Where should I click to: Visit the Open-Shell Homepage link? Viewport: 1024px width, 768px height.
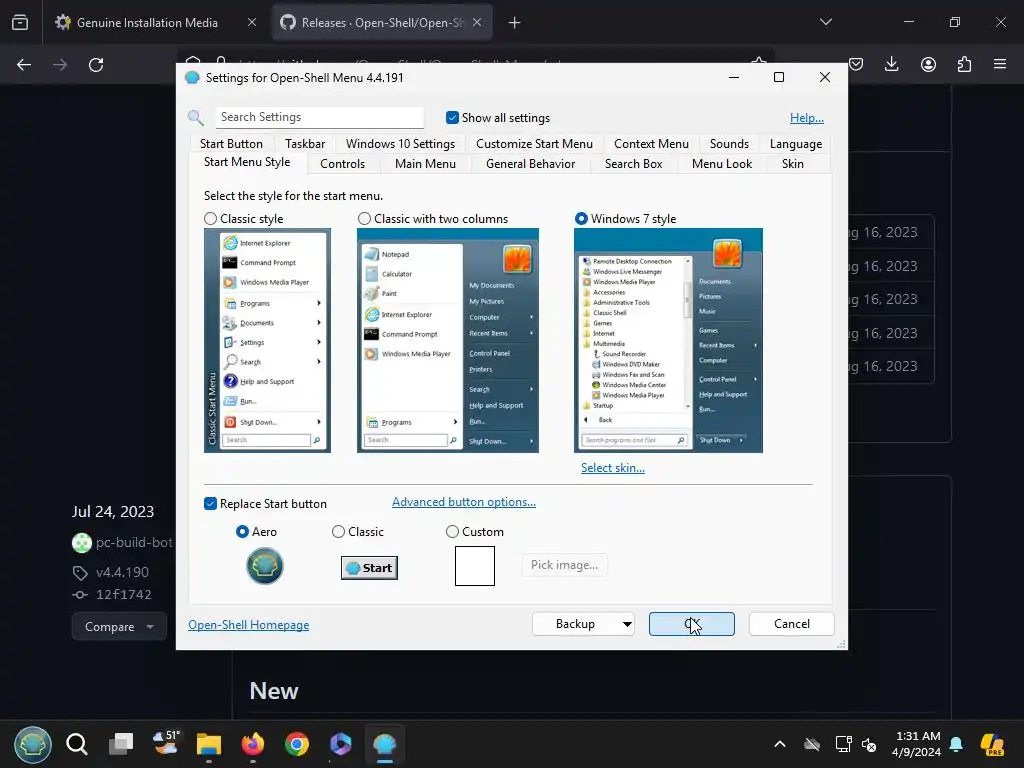(249, 624)
